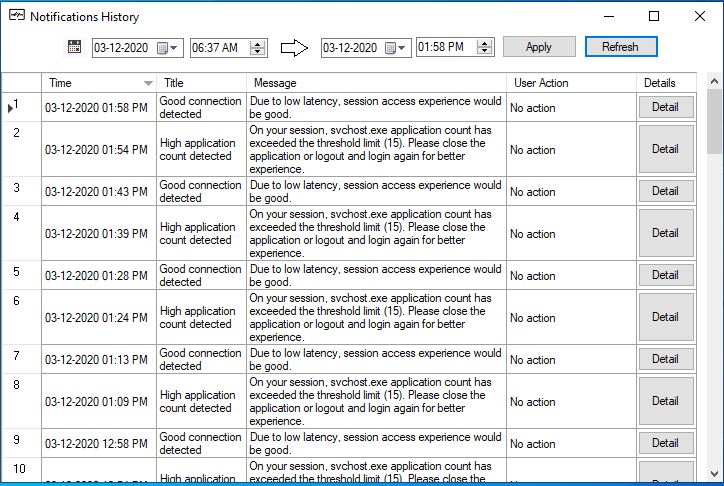Open Detail for row 1 notification
Screen dimensions: 724x486
pos(665,107)
